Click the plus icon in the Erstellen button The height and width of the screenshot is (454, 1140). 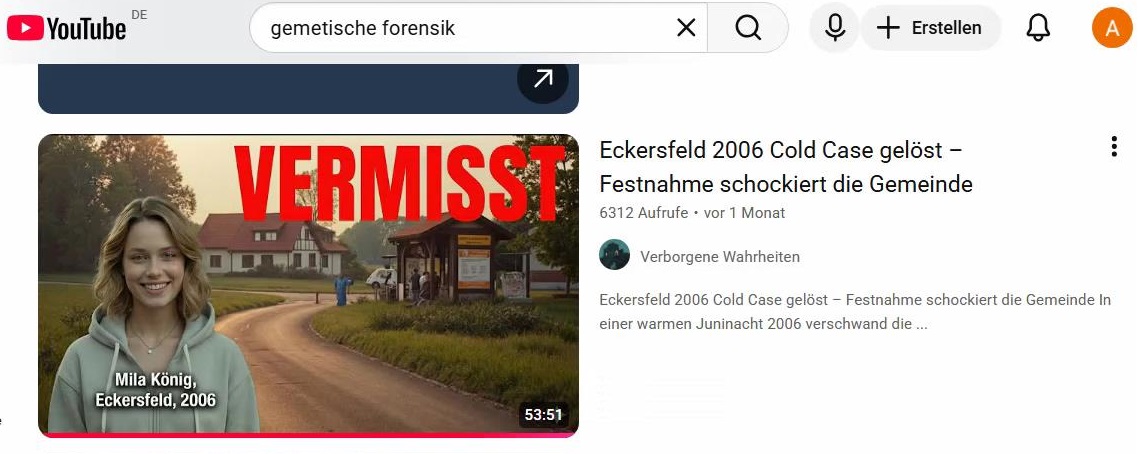click(888, 28)
